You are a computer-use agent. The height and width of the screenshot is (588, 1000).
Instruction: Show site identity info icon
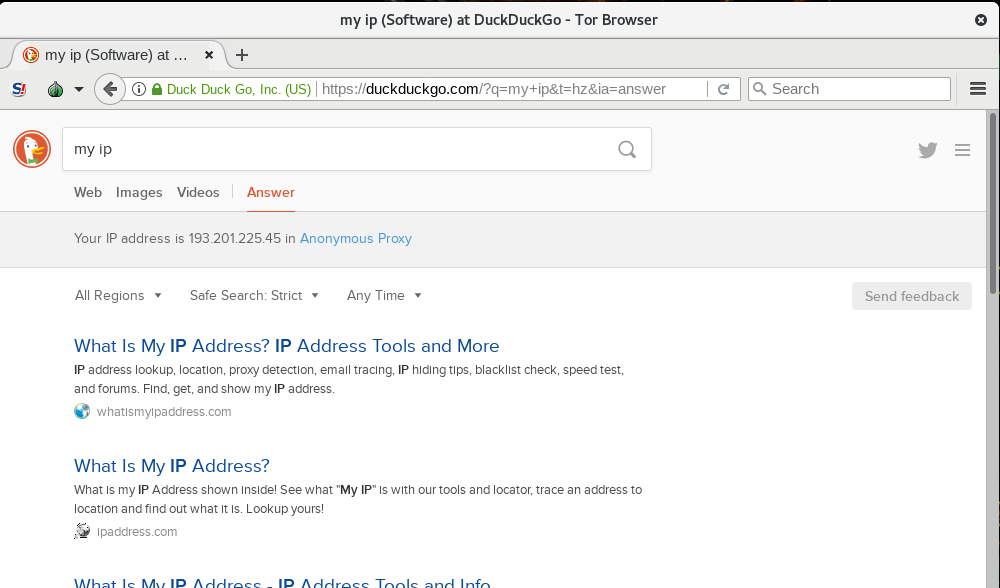coord(138,89)
